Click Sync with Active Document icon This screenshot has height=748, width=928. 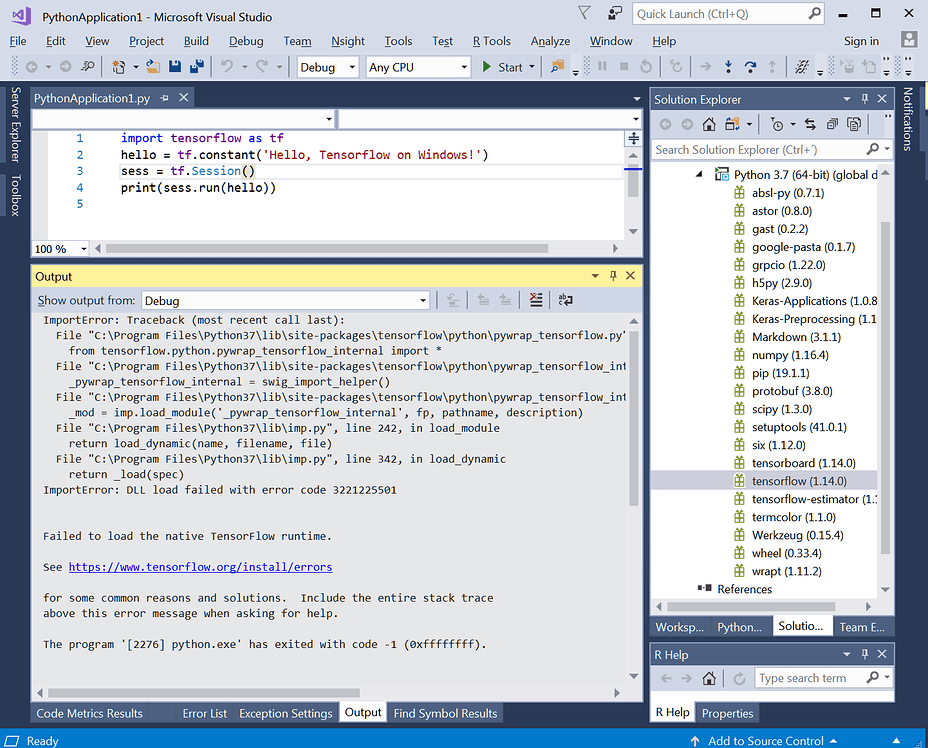tap(808, 124)
